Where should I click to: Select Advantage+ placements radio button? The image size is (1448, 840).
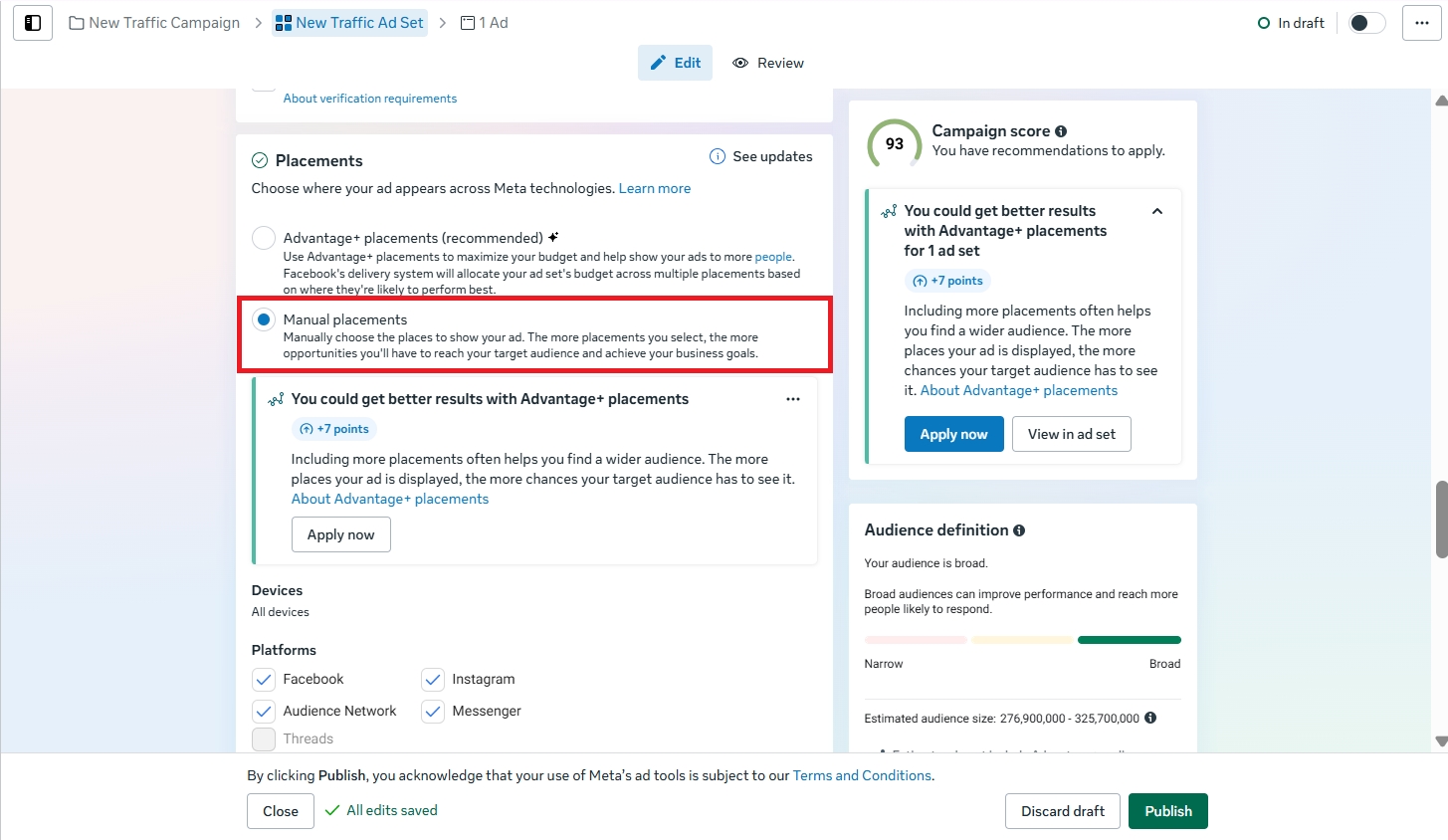pos(264,238)
